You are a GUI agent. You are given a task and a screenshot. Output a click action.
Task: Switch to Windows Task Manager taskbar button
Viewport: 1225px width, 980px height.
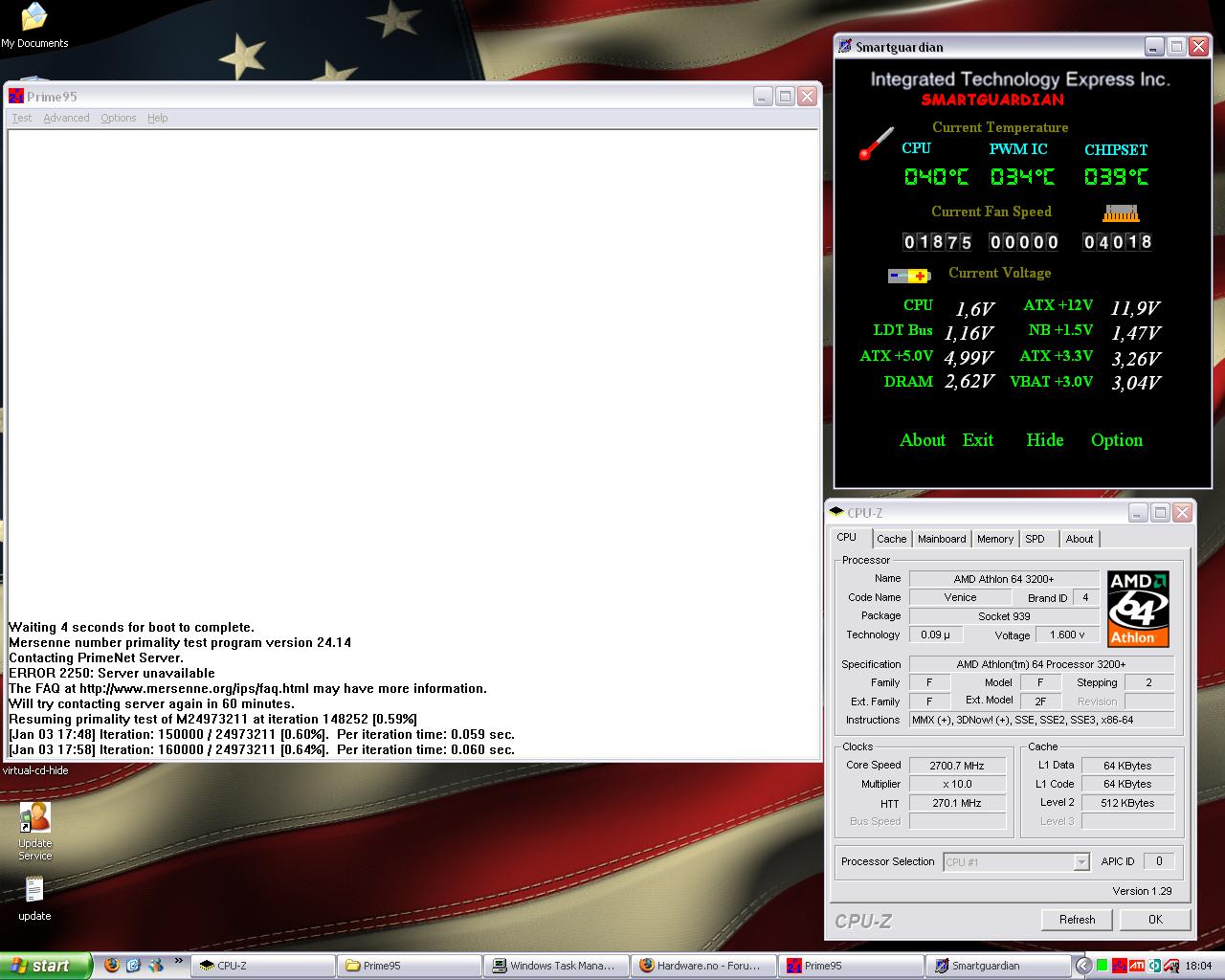[557, 966]
